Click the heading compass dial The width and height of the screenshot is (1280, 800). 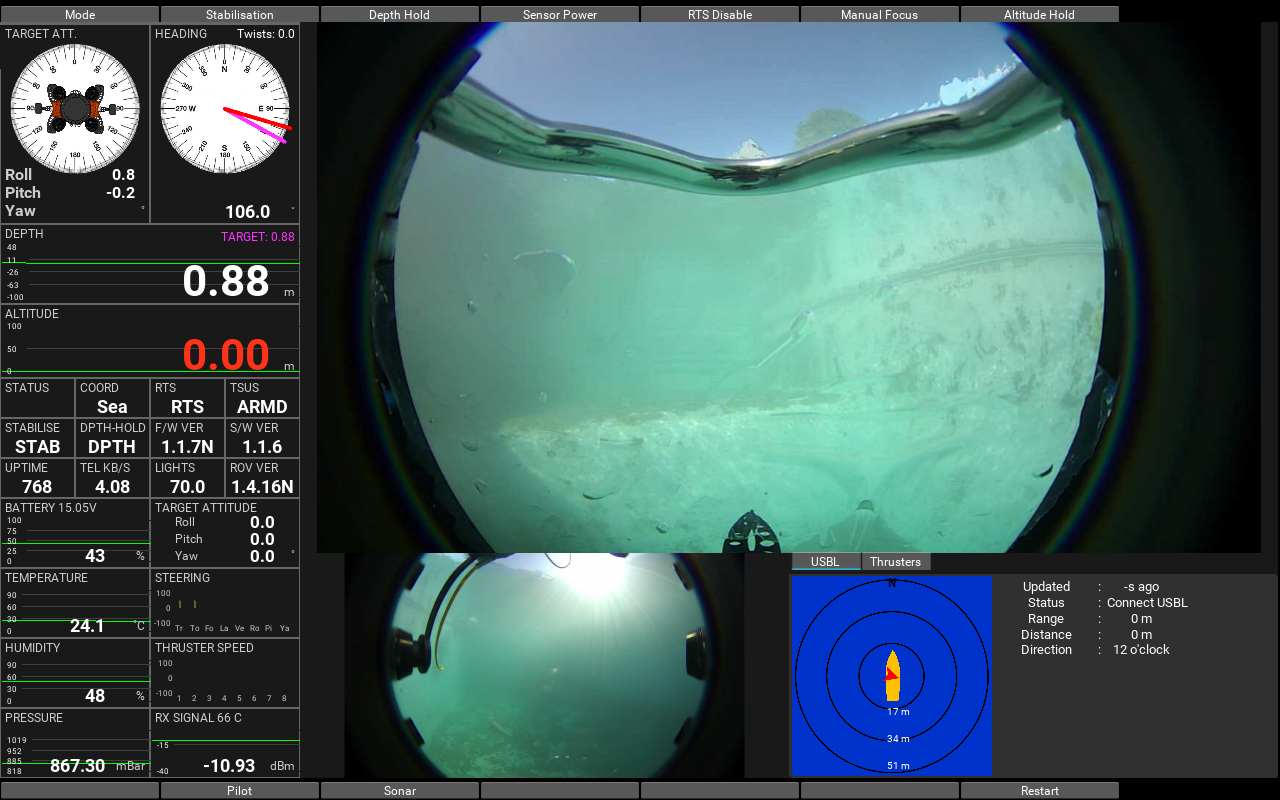225,108
